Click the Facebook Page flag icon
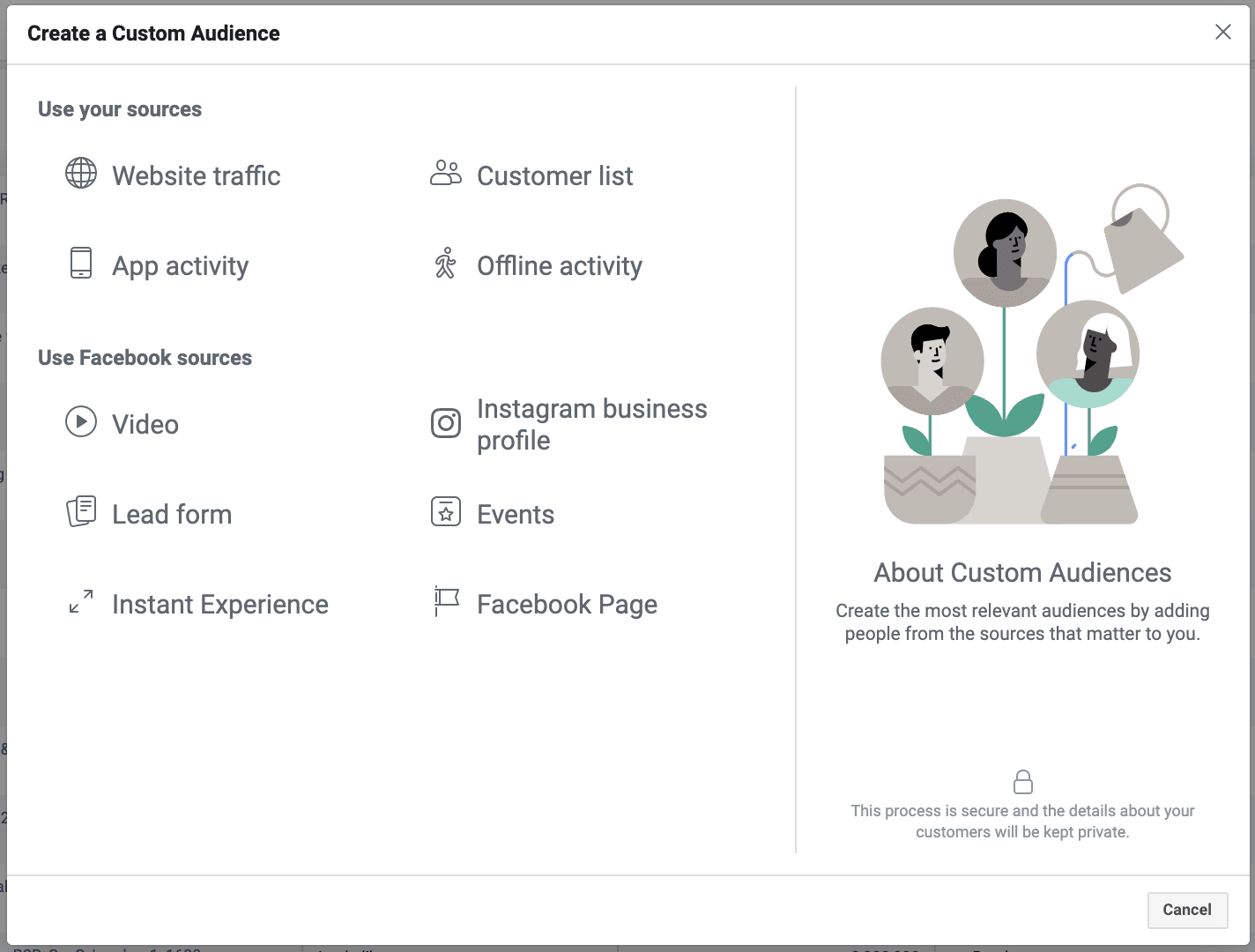This screenshot has width=1255, height=952. point(446,602)
